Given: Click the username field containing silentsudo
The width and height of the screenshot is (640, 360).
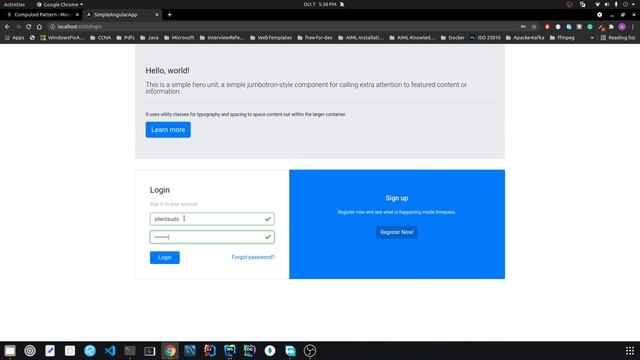Looking at the screenshot, I should (212, 219).
